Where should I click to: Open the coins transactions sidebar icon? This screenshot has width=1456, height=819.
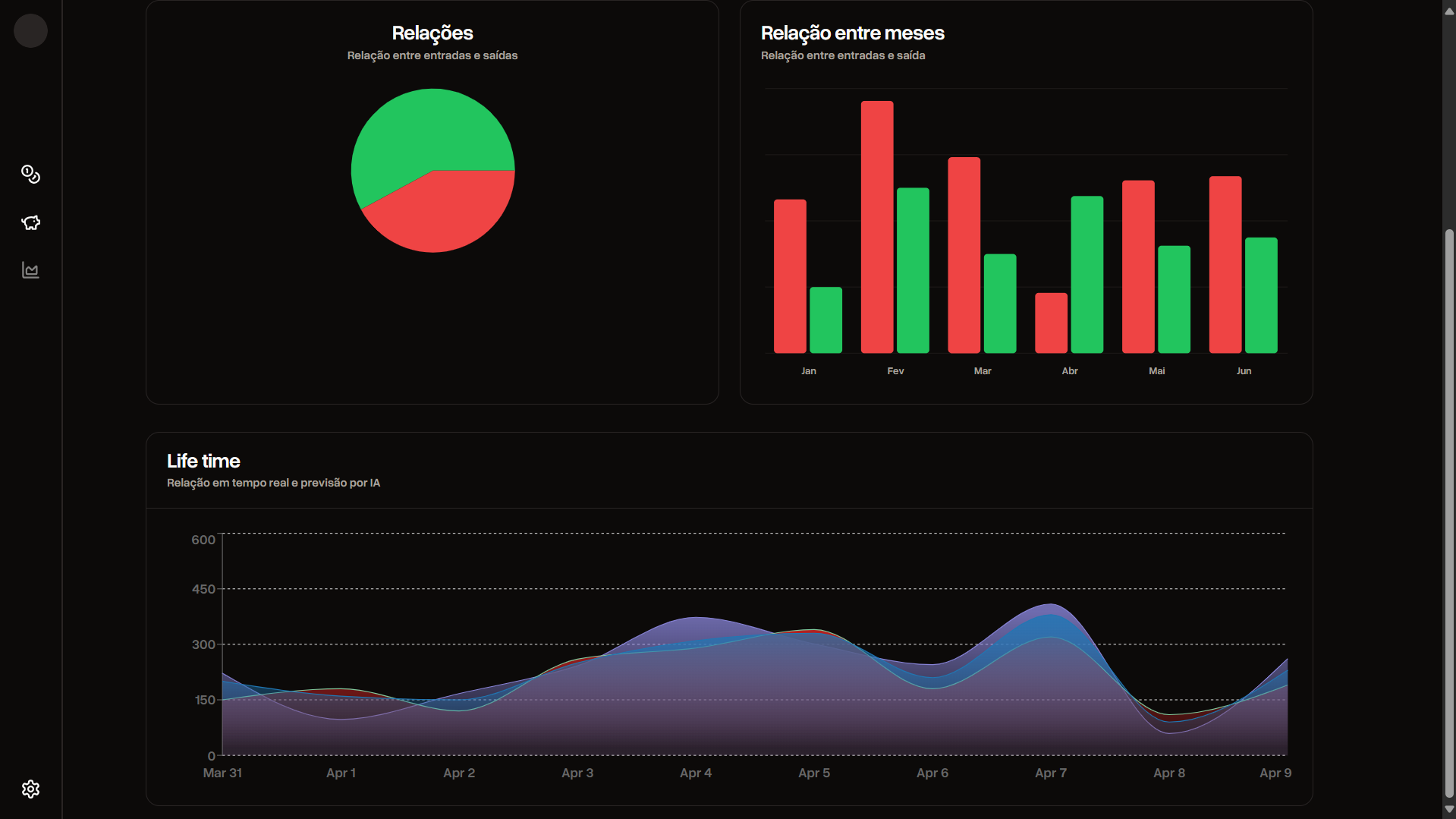click(30, 175)
